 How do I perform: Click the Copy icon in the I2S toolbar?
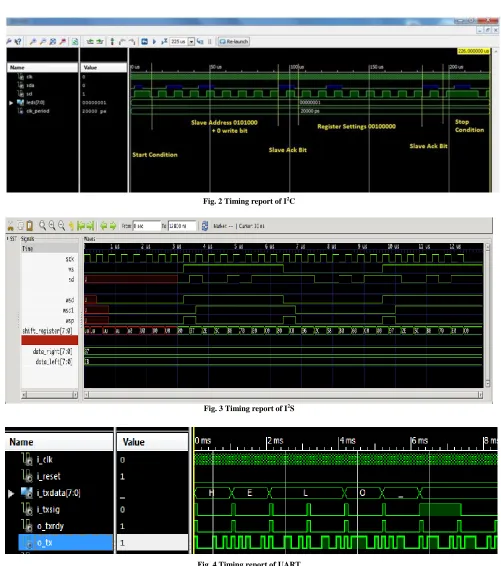coord(20,226)
